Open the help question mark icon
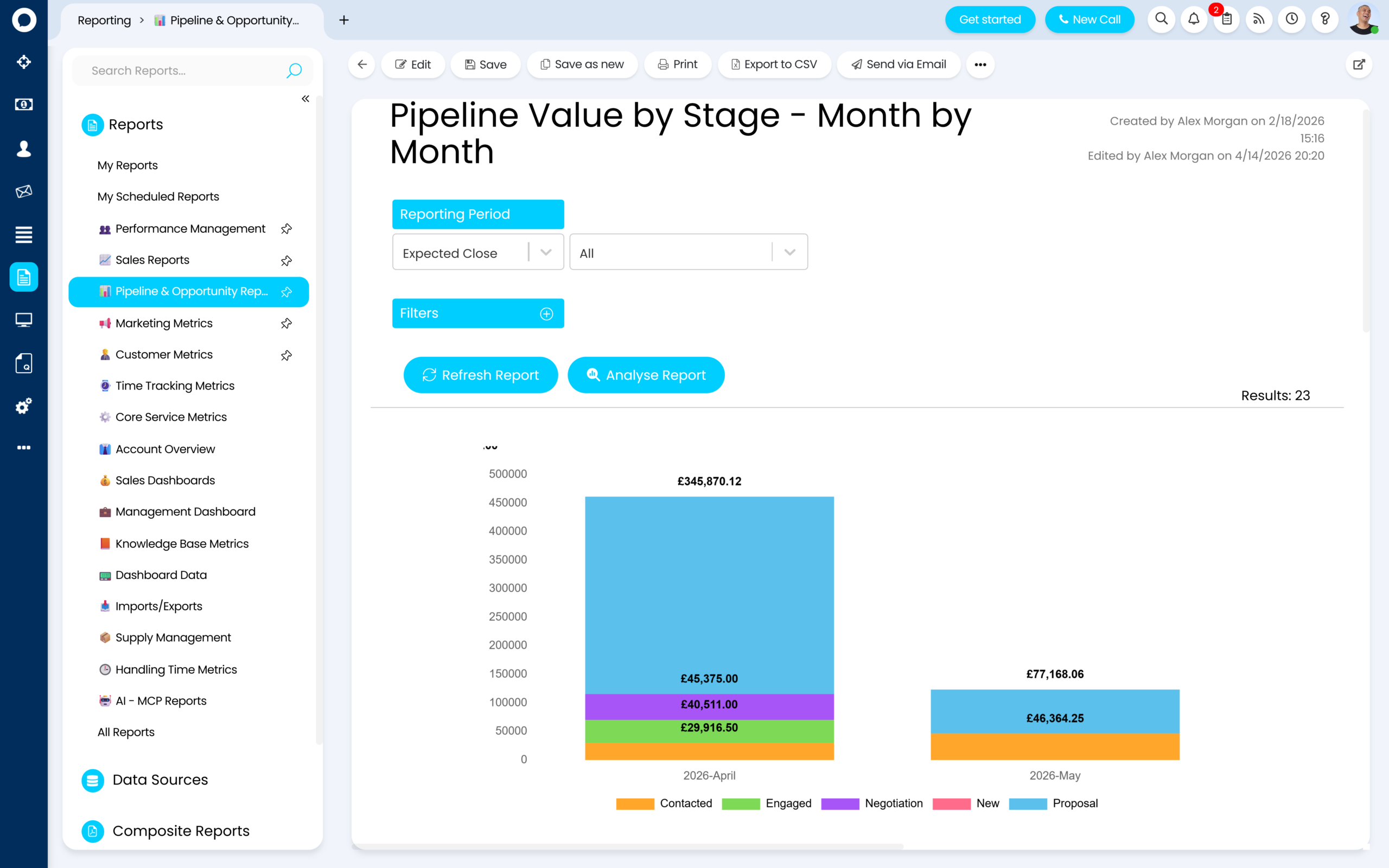 tap(1325, 20)
